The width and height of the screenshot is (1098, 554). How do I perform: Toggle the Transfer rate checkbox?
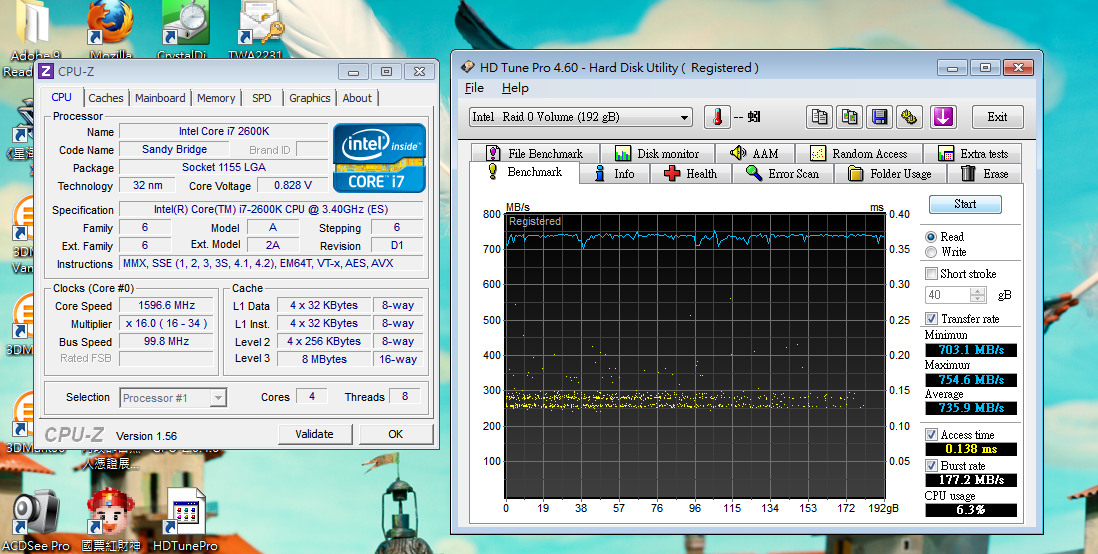coord(931,319)
